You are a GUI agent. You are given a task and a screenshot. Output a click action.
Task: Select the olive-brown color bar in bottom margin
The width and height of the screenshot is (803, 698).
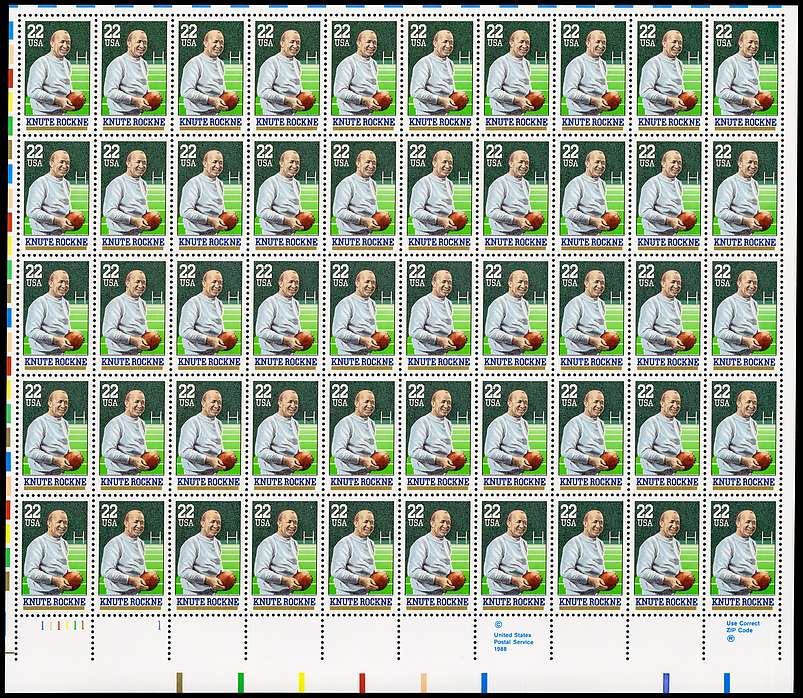coord(179,683)
